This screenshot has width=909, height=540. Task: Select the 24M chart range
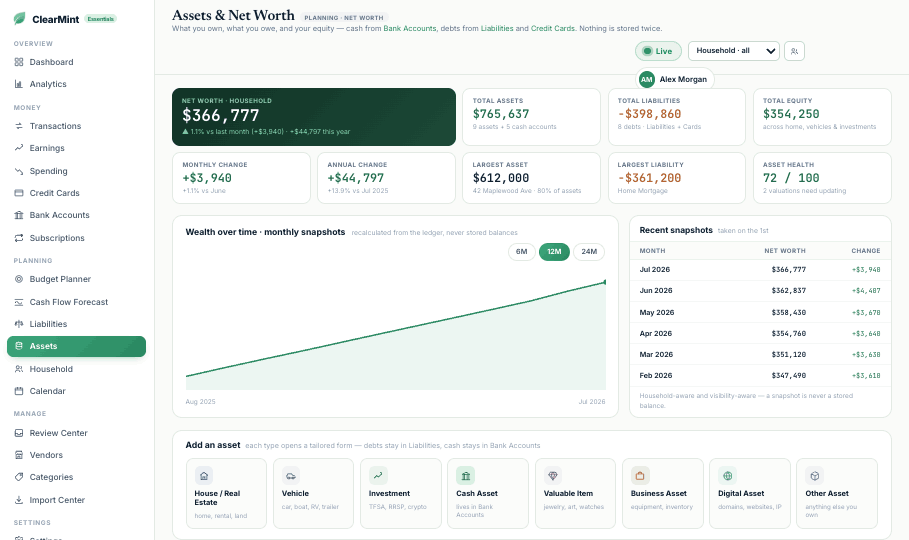coord(589,252)
